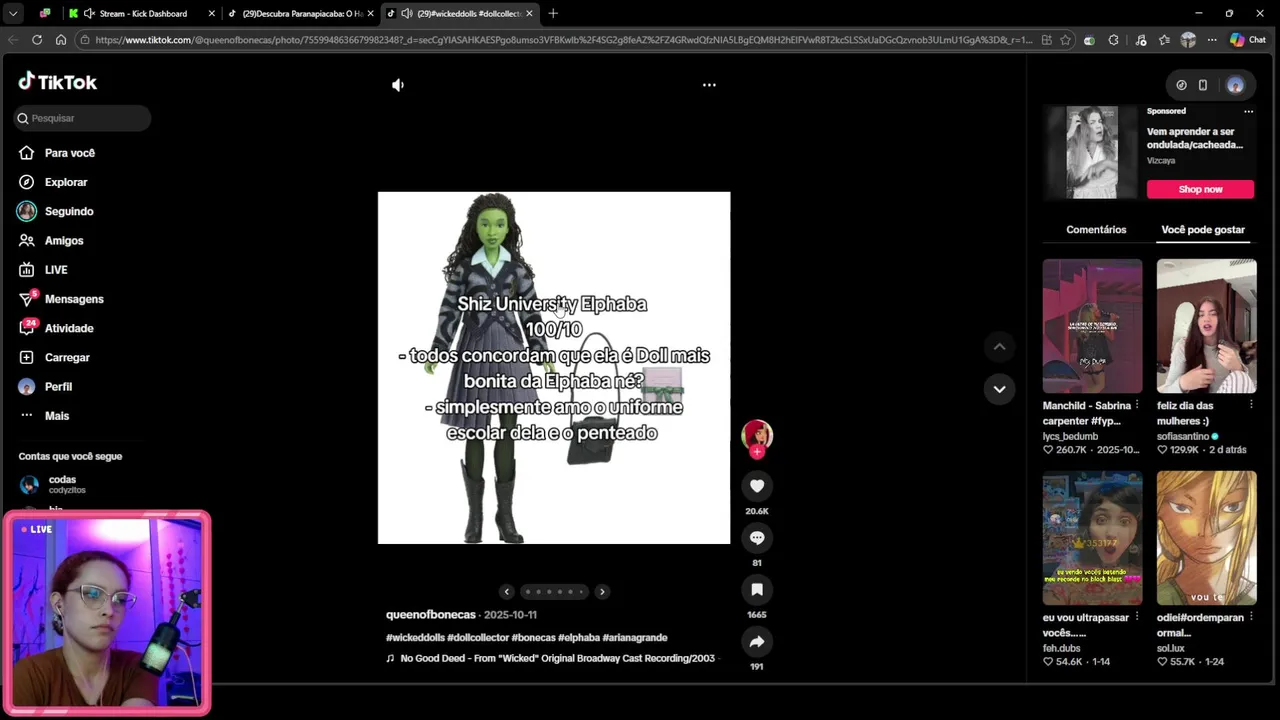The height and width of the screenshot is (720, 1280).
Task: Open browser extensions puzzle icon
Action: click(1114, 40)
